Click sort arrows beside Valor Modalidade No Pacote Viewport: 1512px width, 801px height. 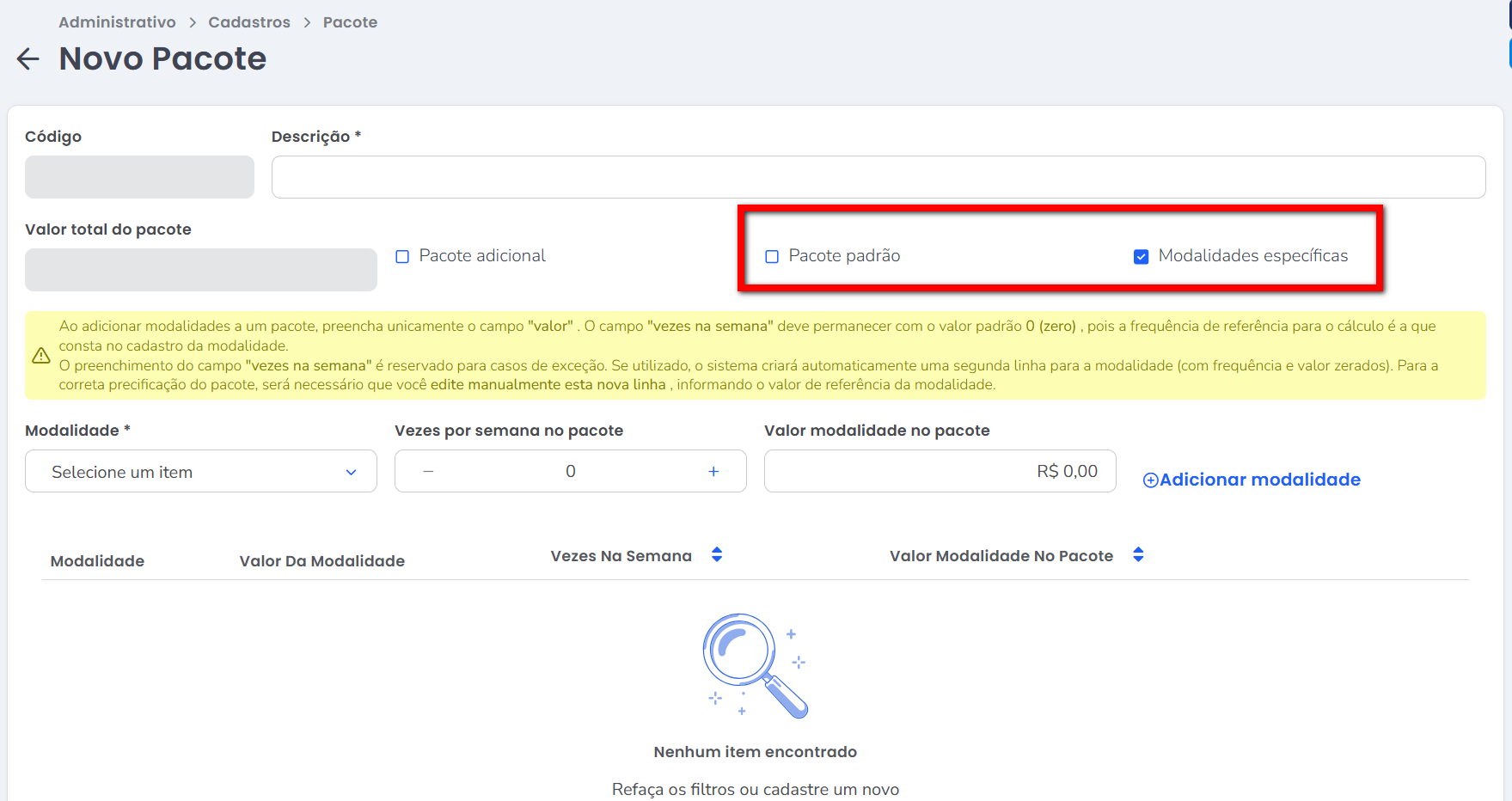coord(1138,555)
